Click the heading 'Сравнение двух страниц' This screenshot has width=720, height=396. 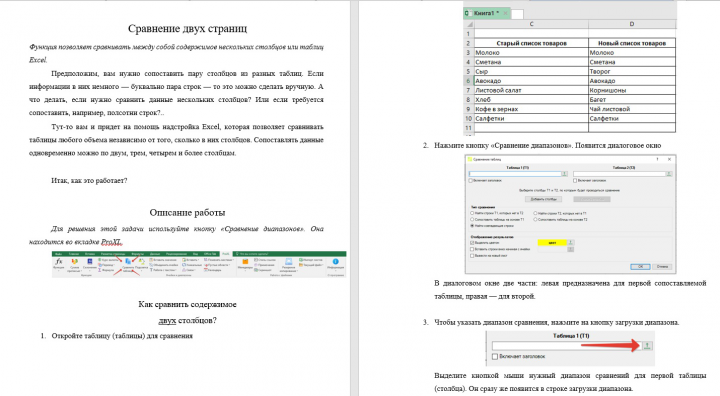coord(187,29)
